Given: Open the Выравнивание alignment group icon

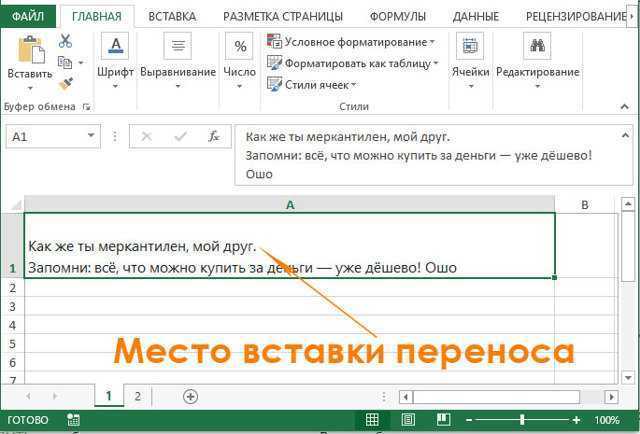Looking at the screenshot, I should click(x=178, y=46).
